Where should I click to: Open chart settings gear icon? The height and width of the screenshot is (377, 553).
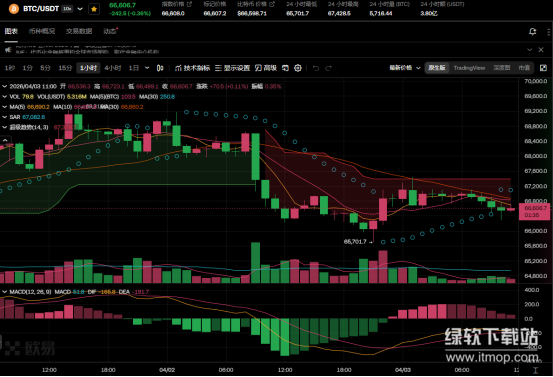[x=298, y=68]
